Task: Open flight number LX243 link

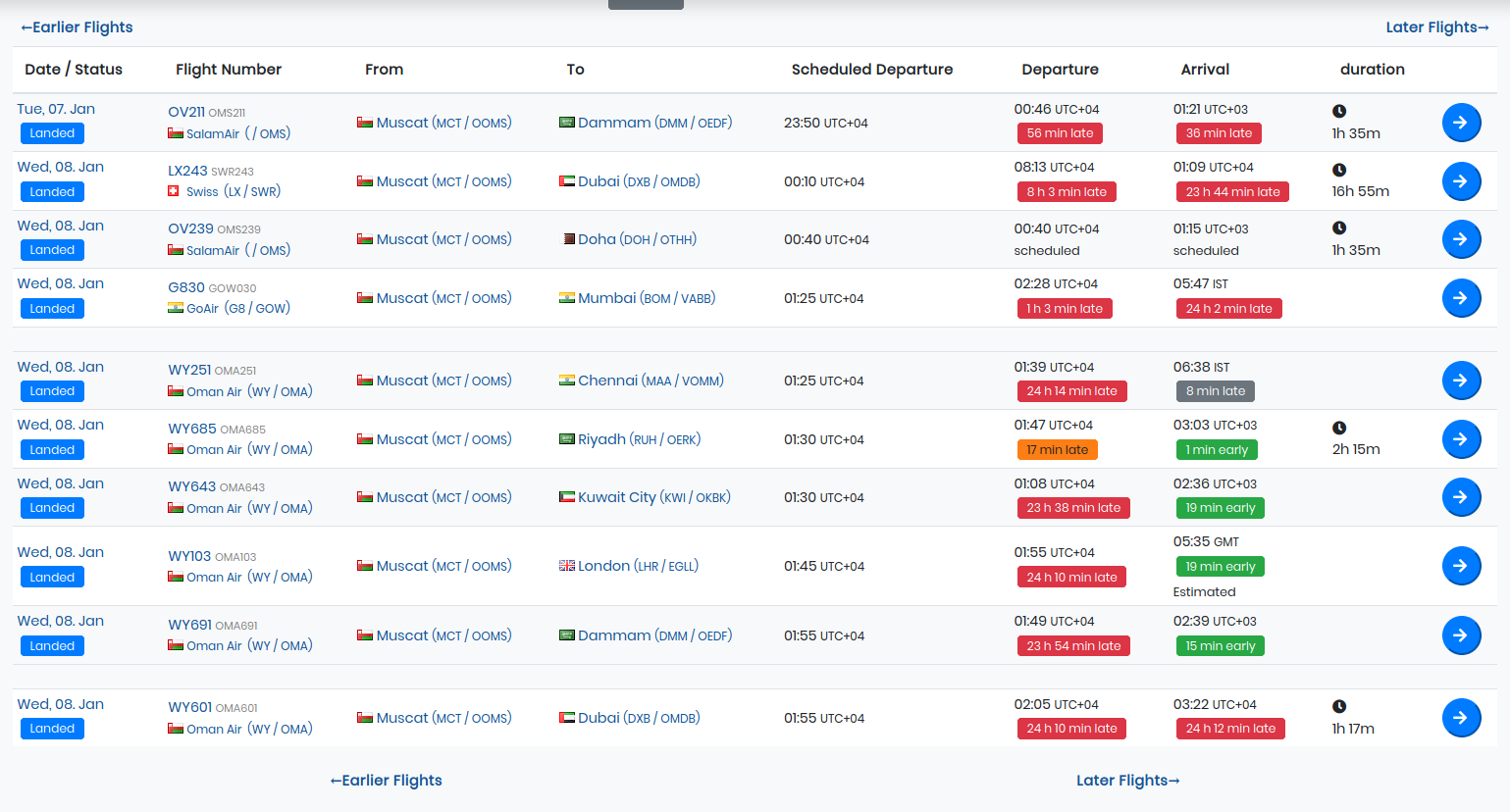Action: (187, 171)
